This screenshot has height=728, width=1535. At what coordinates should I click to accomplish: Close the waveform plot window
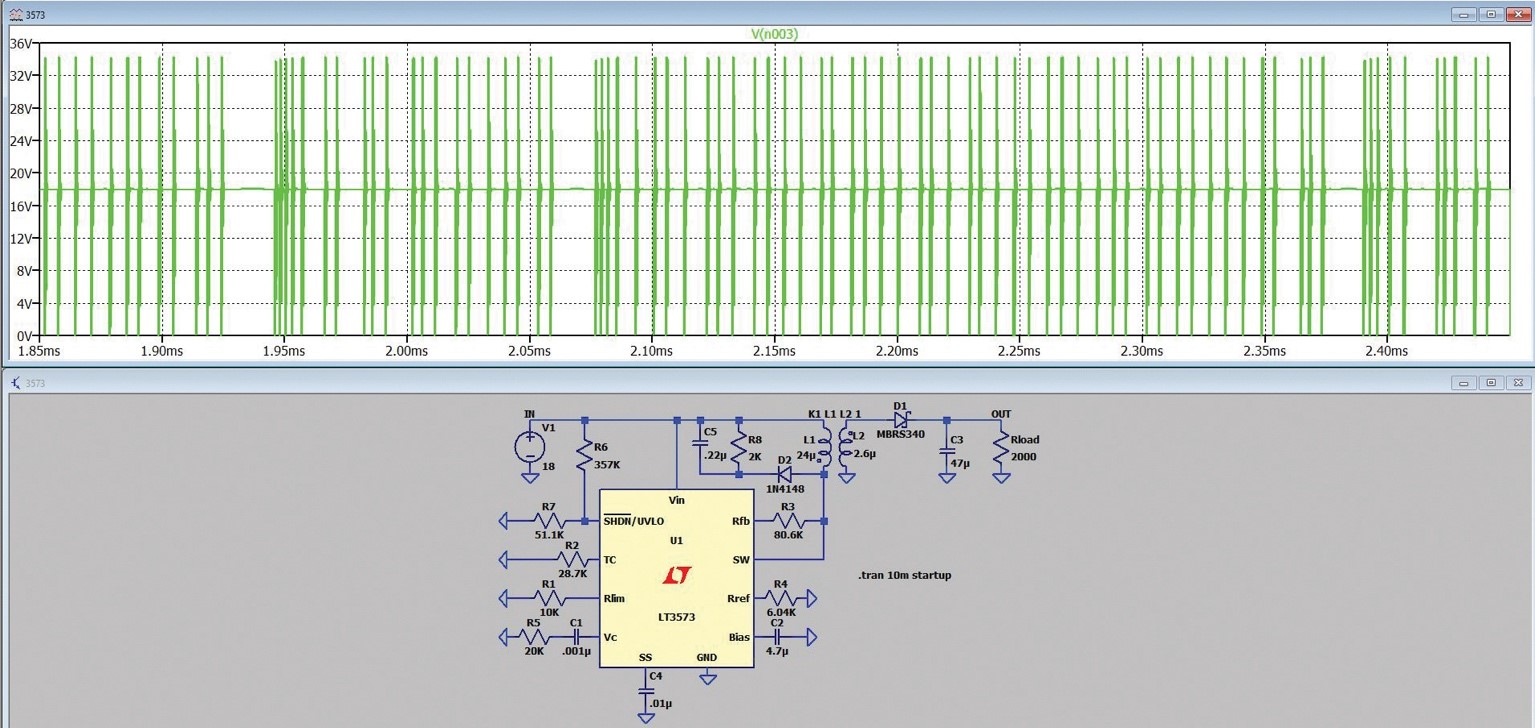pos(1516,15)
